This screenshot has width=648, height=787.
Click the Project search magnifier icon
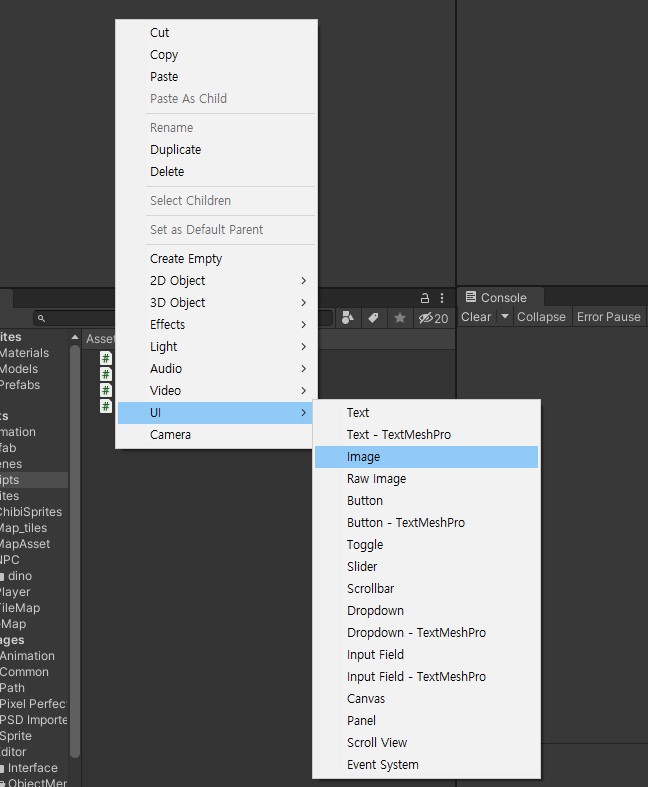click(41, 318)
